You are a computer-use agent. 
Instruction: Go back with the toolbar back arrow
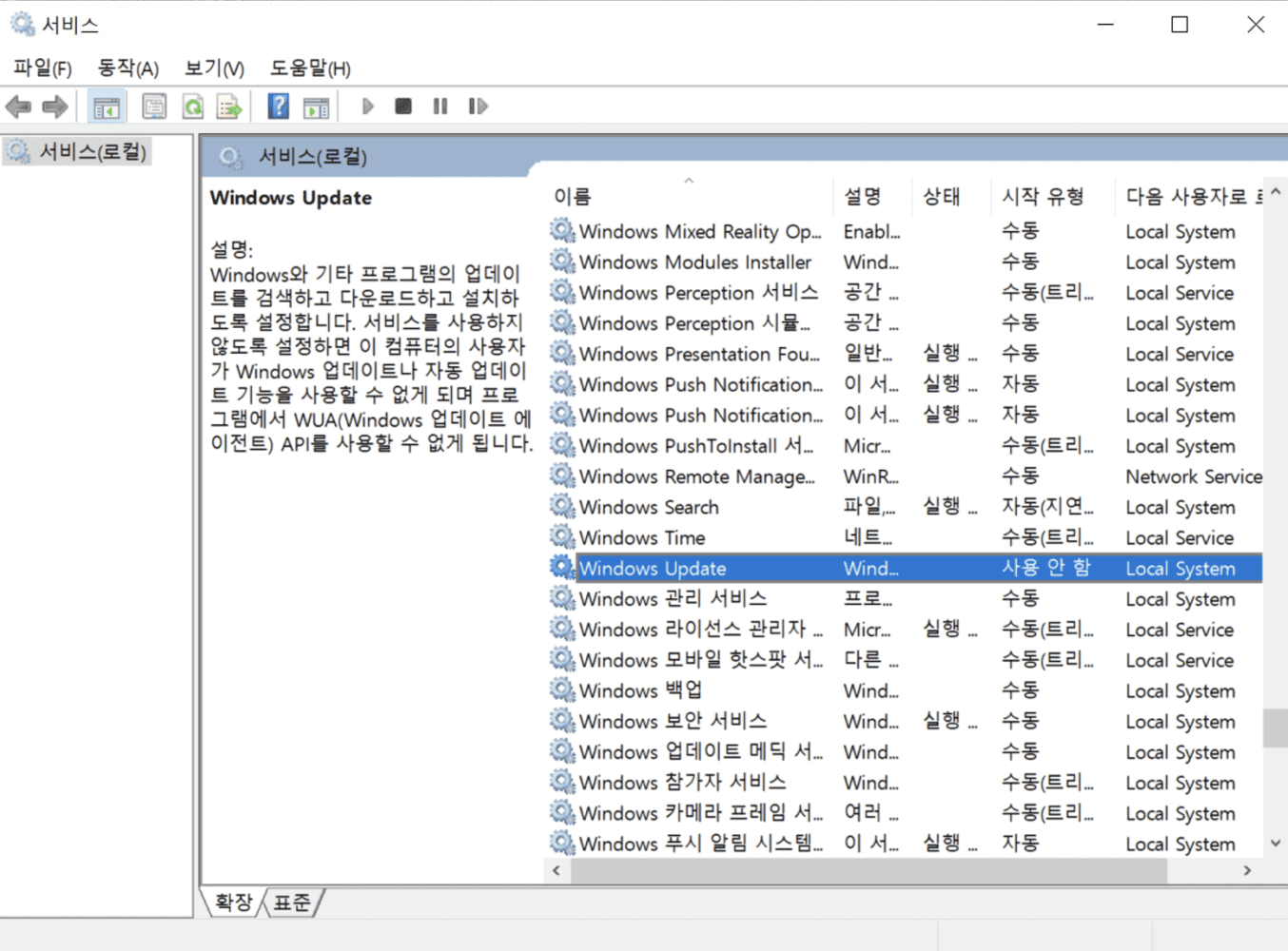(x=18, y=107)
